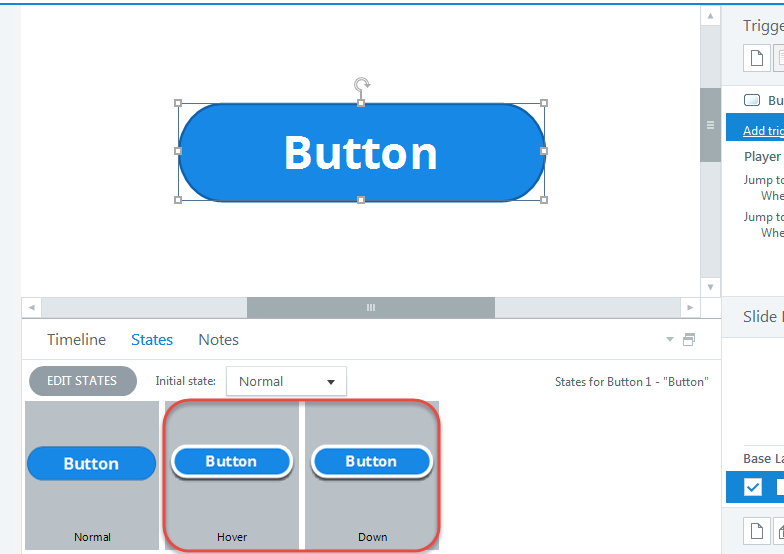784x554 pixels.
Task: Click the rotate handle above the button shape
Action: pos(362,85)
